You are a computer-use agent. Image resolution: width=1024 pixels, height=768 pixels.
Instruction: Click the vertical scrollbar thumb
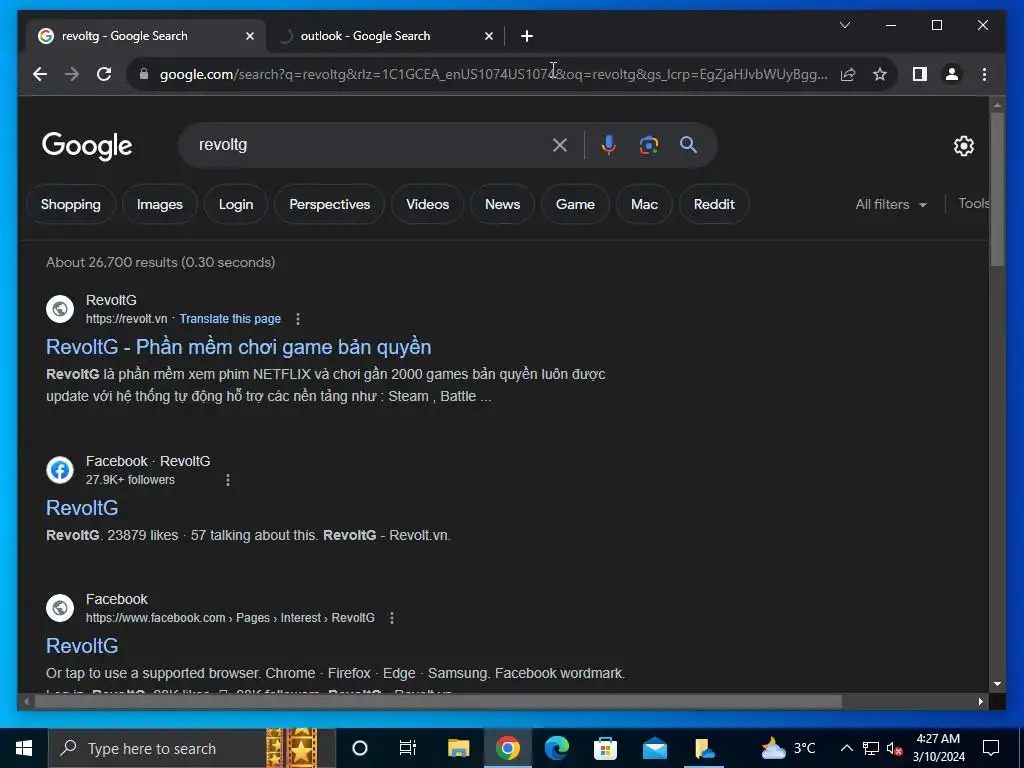(997, 189)
